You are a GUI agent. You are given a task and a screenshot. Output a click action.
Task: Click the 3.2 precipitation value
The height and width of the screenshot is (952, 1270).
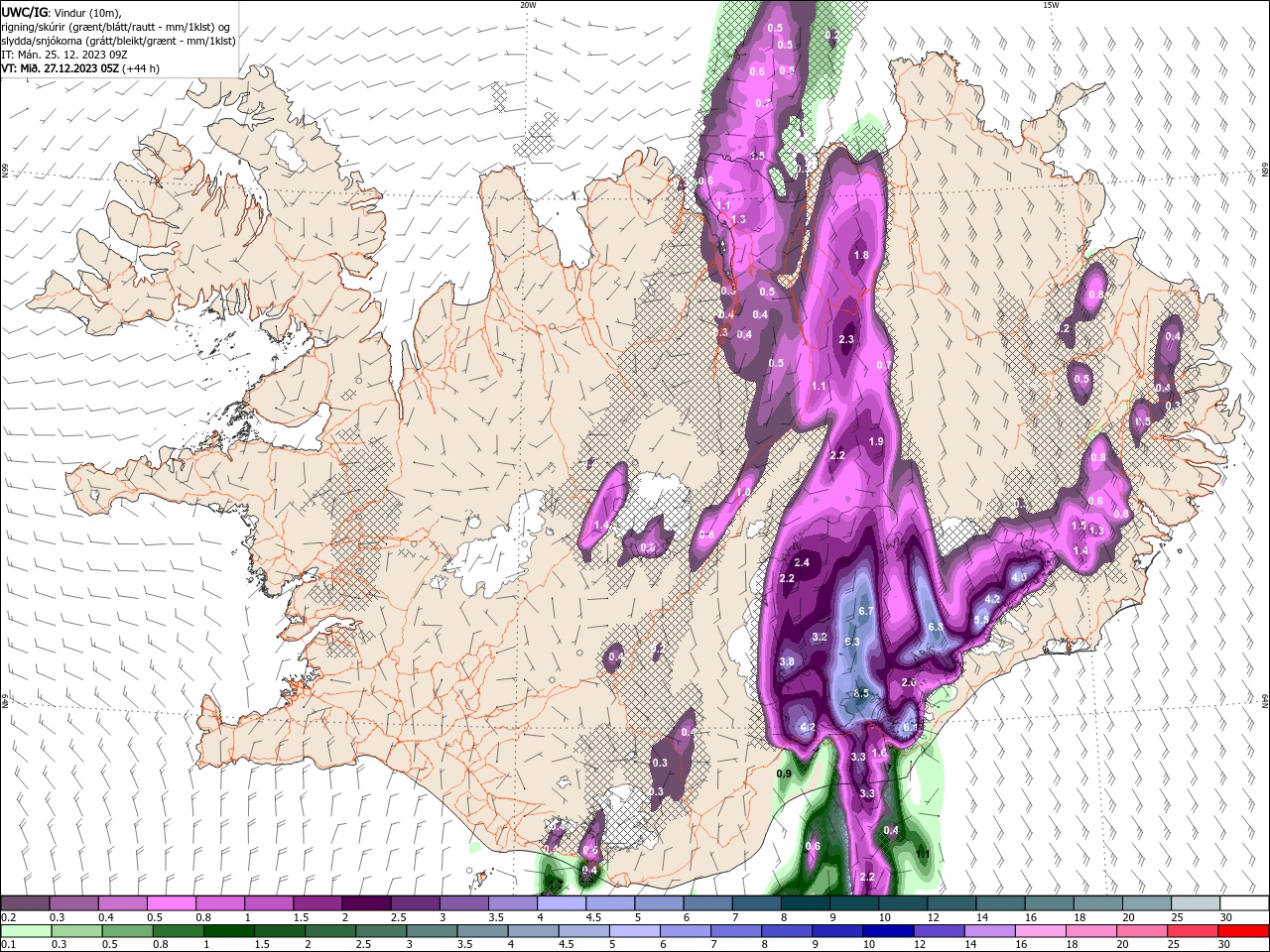pos(820,637)
